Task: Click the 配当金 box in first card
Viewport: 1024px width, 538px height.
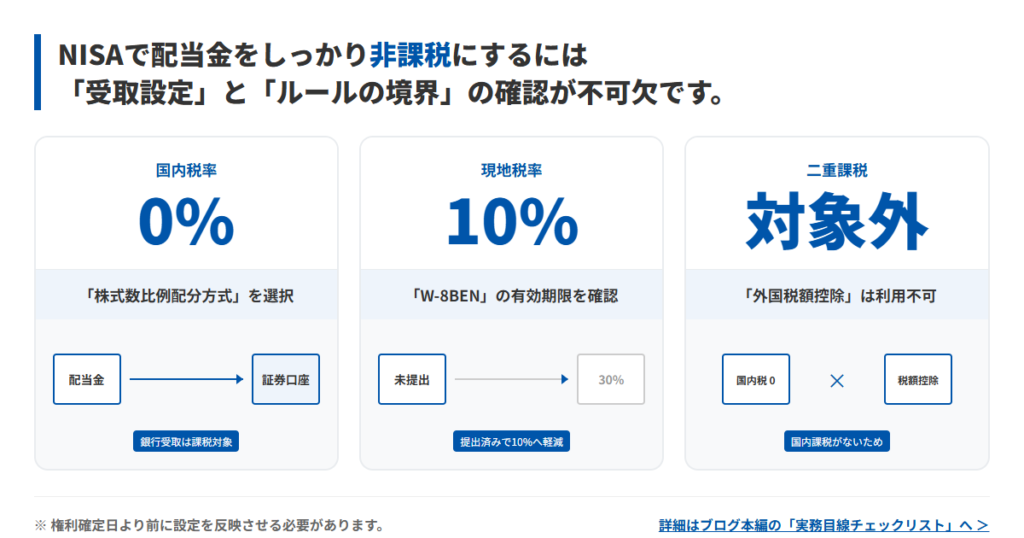Action: [86, 379]
